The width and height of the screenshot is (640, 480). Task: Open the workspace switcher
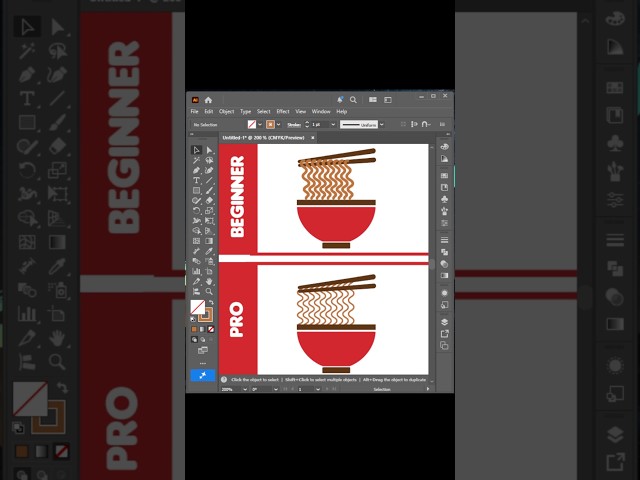[x=388, y=100]
